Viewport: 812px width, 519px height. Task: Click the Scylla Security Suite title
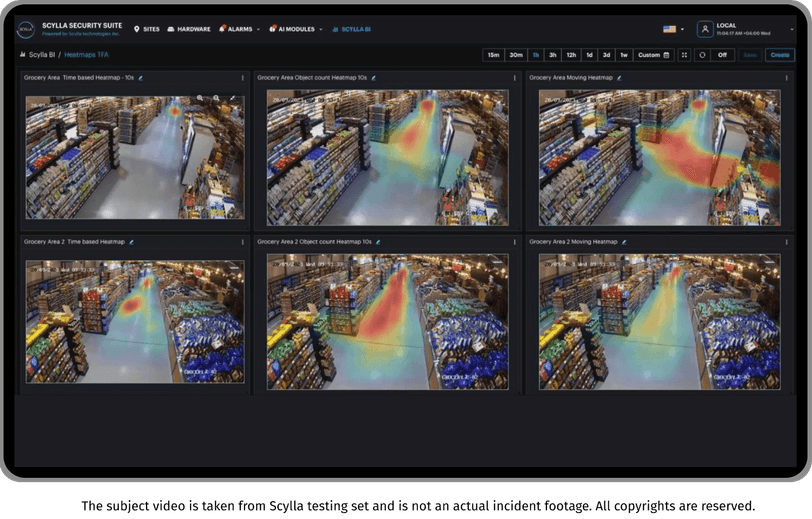point(82,25)
